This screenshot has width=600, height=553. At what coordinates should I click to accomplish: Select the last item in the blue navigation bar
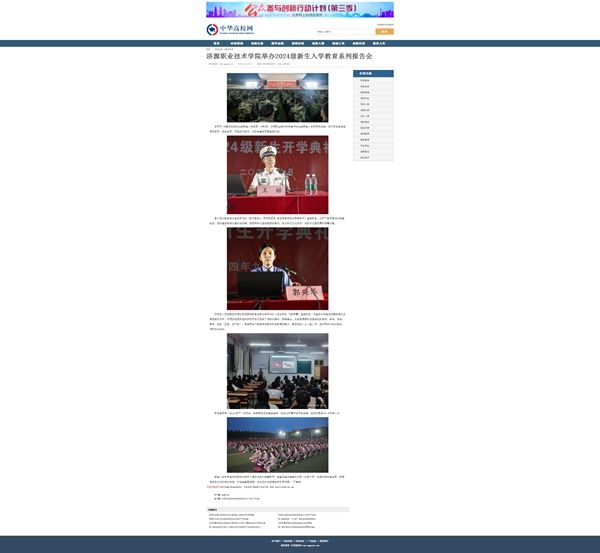379,43
